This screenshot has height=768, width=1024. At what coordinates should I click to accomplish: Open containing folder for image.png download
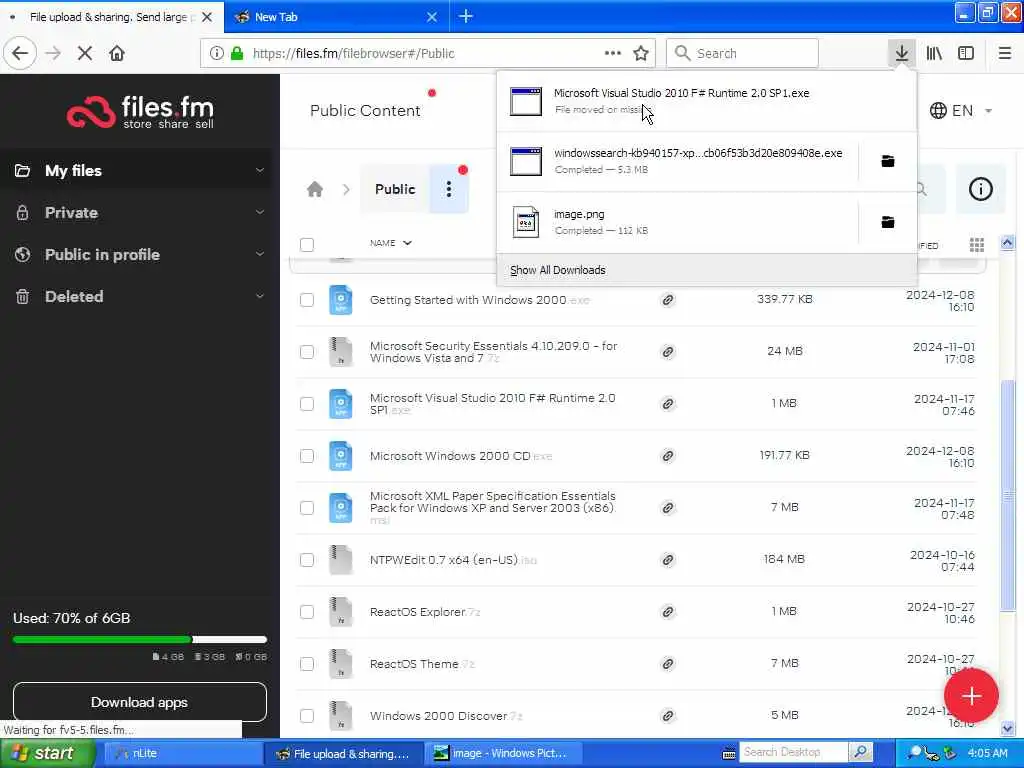pyautogui.click(x=888, y=222)
